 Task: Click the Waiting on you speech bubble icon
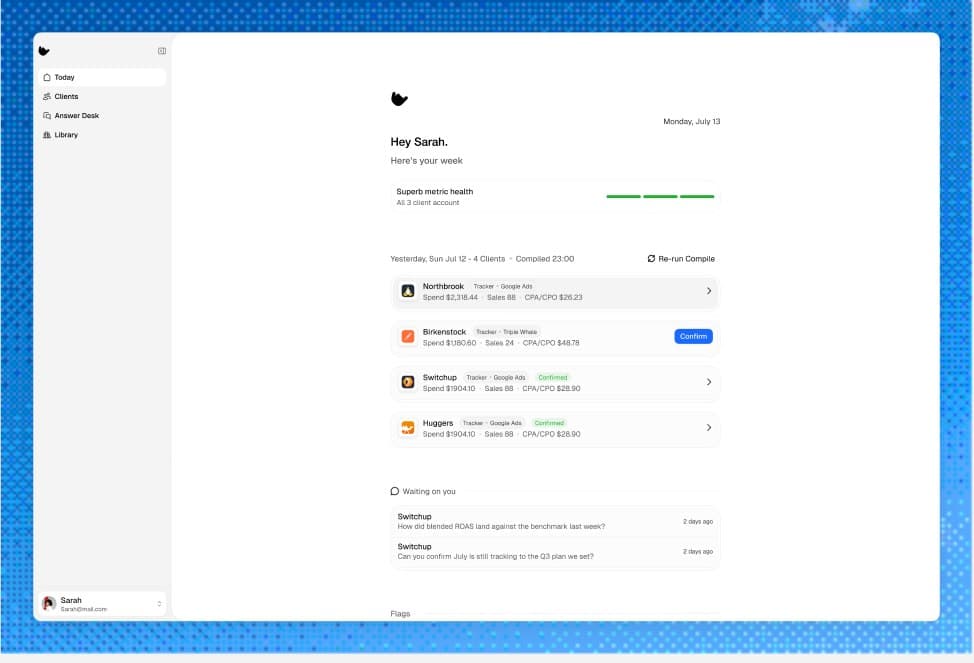(394, 491)
